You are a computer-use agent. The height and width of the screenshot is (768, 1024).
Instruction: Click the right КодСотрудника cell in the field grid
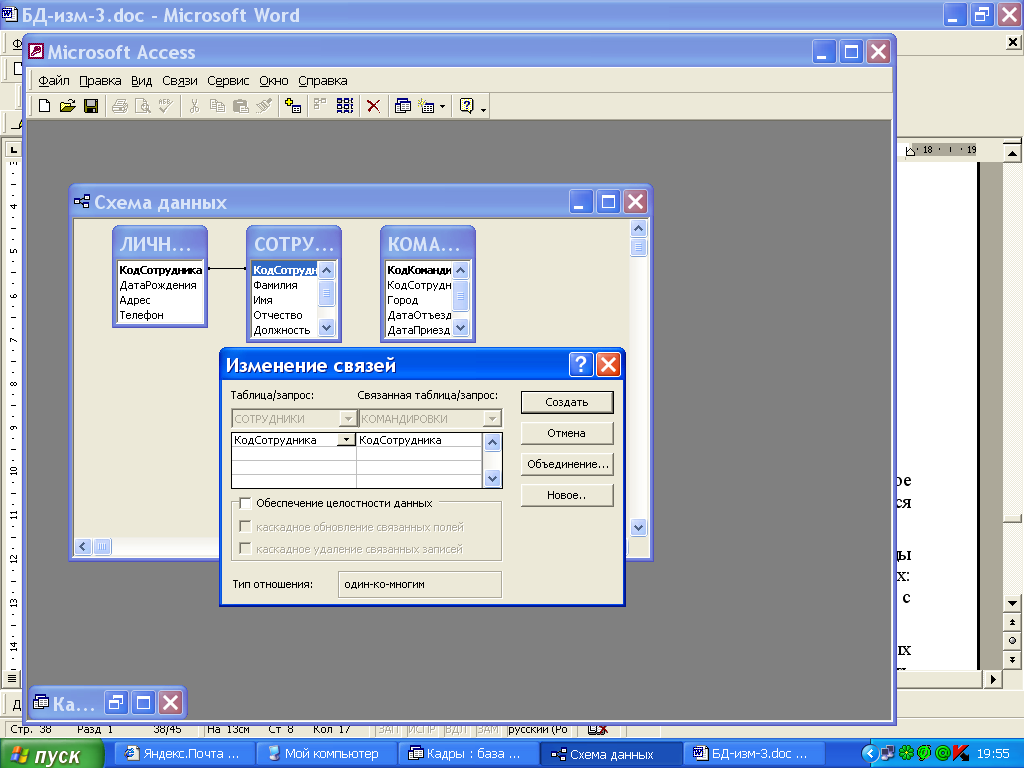[x=419, y=440]
